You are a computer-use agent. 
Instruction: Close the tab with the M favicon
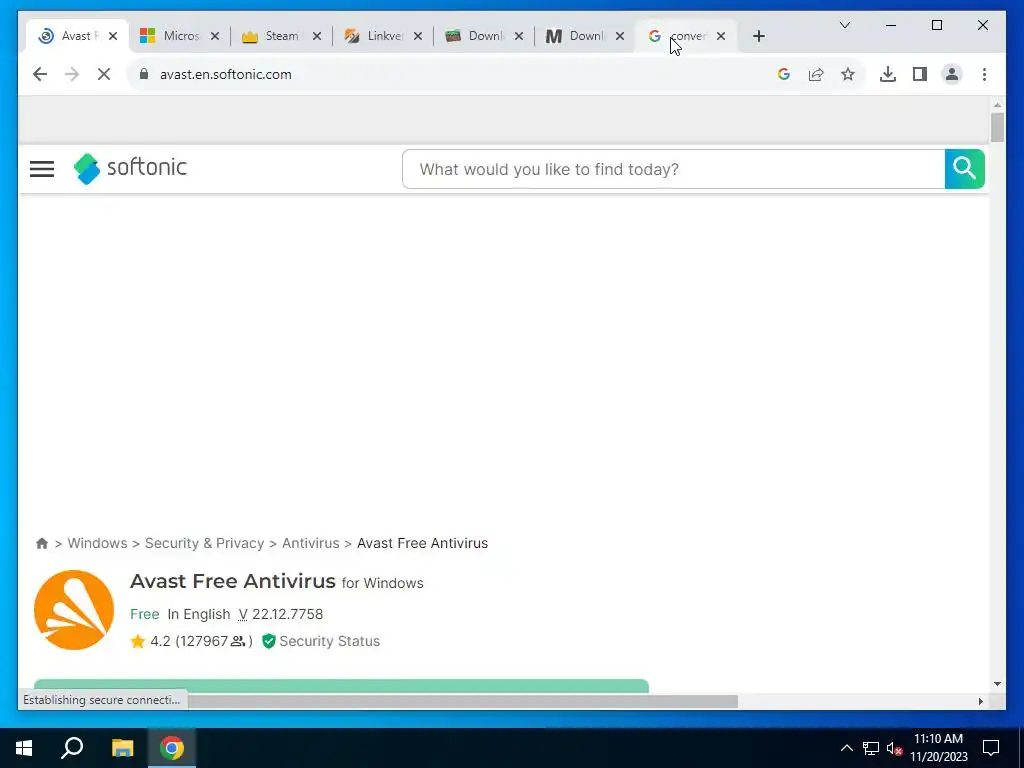pyautogui.click(x=620, y=36)
